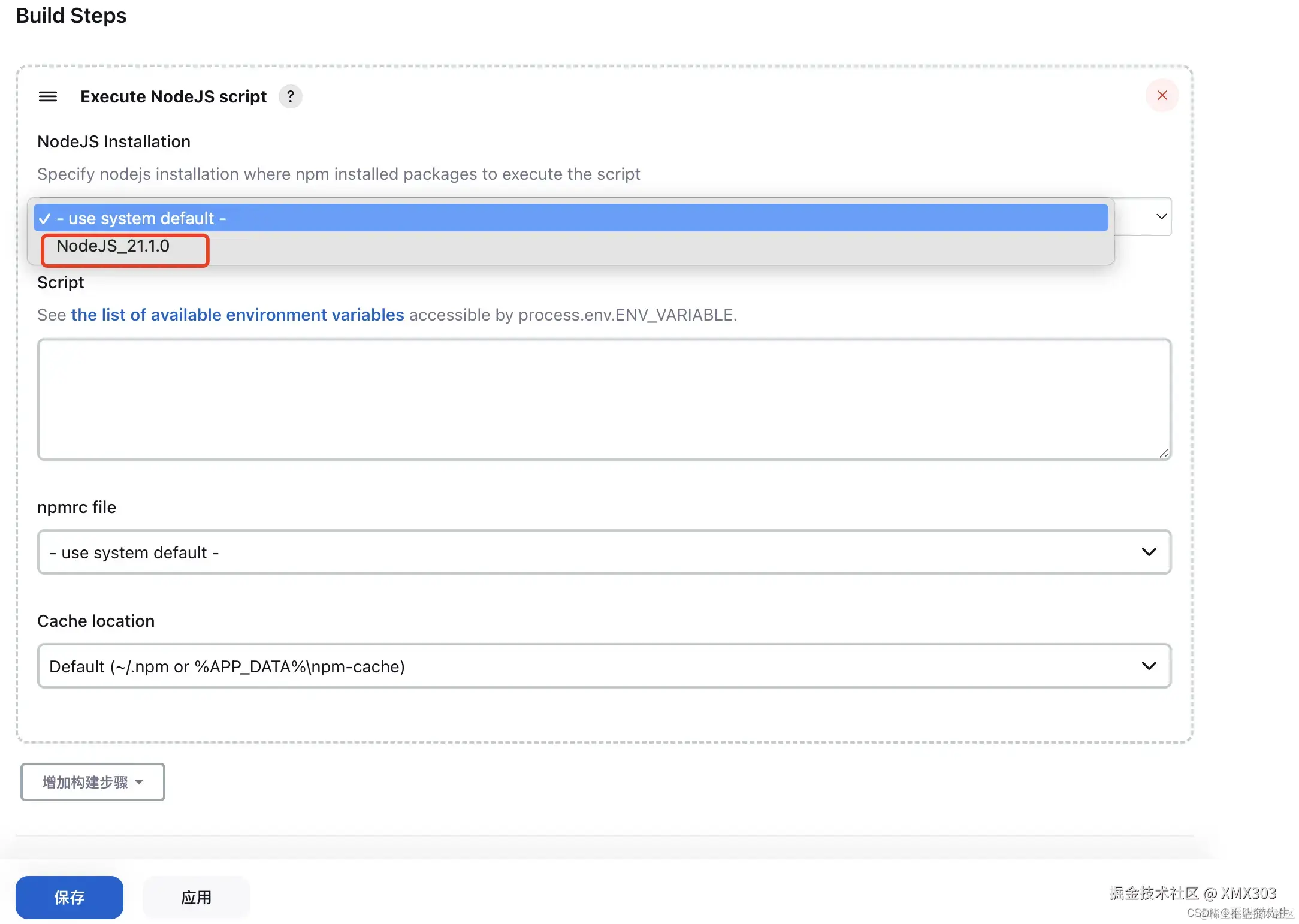Image resolution: width=1299 pixels, height=924 pixels.
Task: Click the npmrc file dropdown chevron arrow
Action: 1149,552
